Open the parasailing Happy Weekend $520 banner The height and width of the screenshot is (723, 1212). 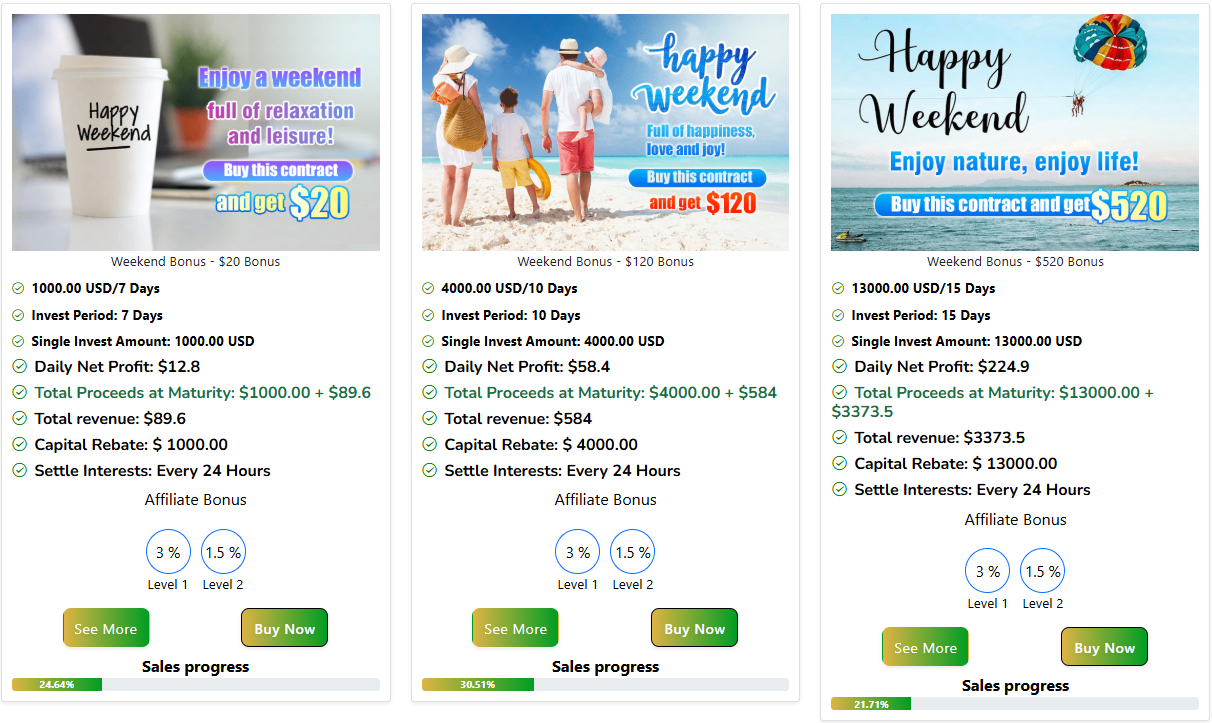(x=1015, y=132)
